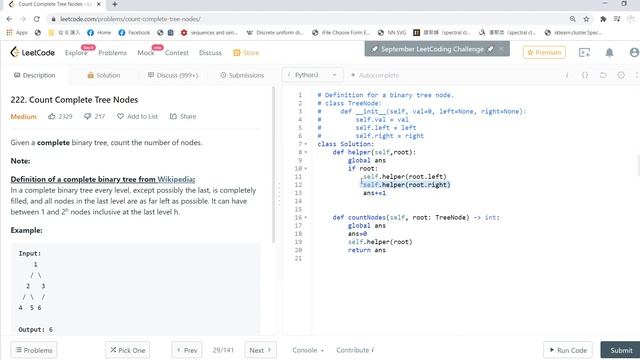Click the Medium difficulty label

click(x=24, y=116)
